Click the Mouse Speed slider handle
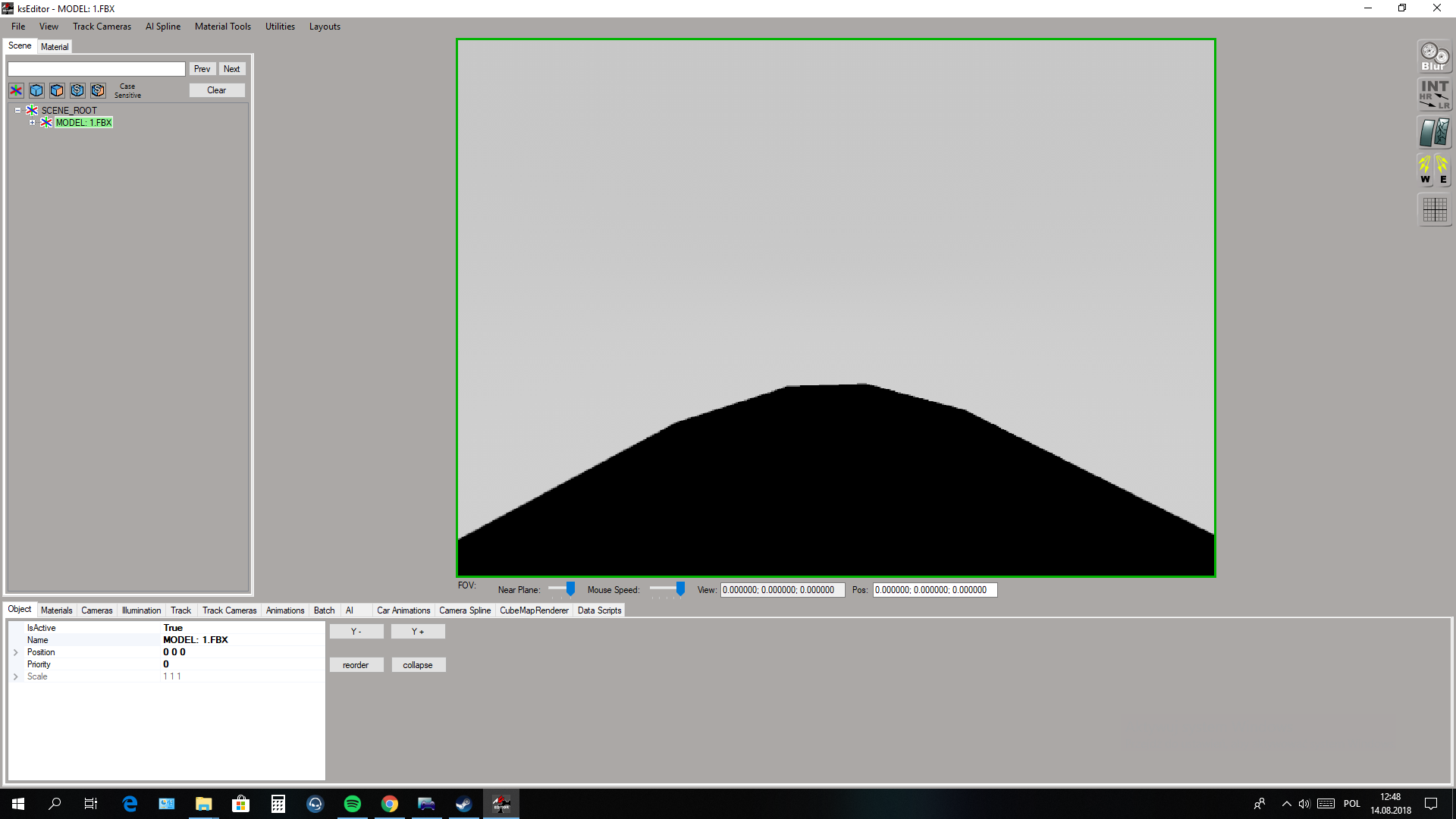 click(x=680, y=589)
